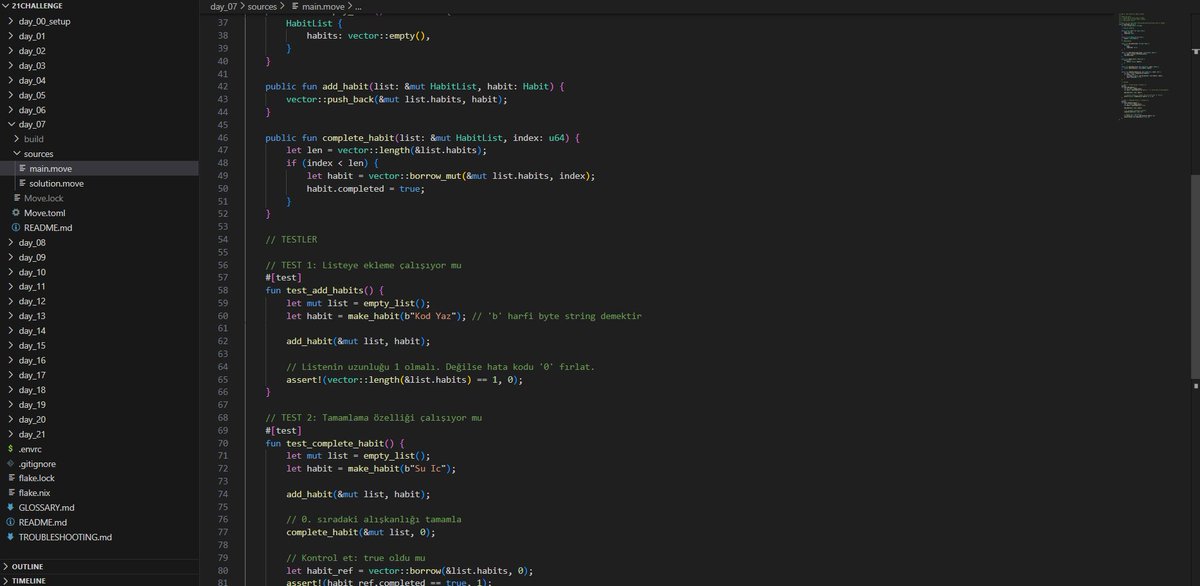Click the diamond icon beside .gitignore
The image size is (1200, 586).
10,464
